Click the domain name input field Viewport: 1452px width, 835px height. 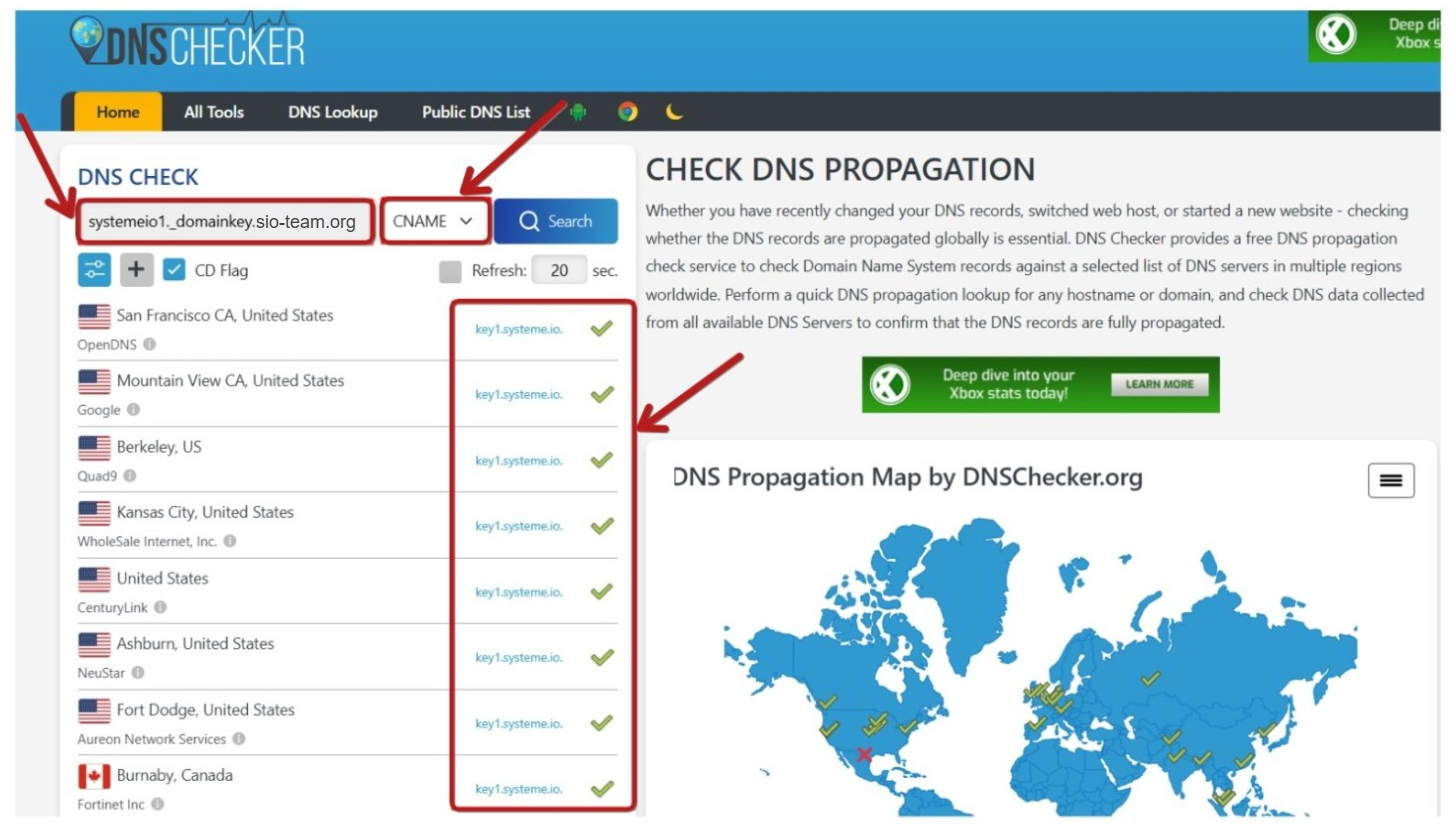225,221
